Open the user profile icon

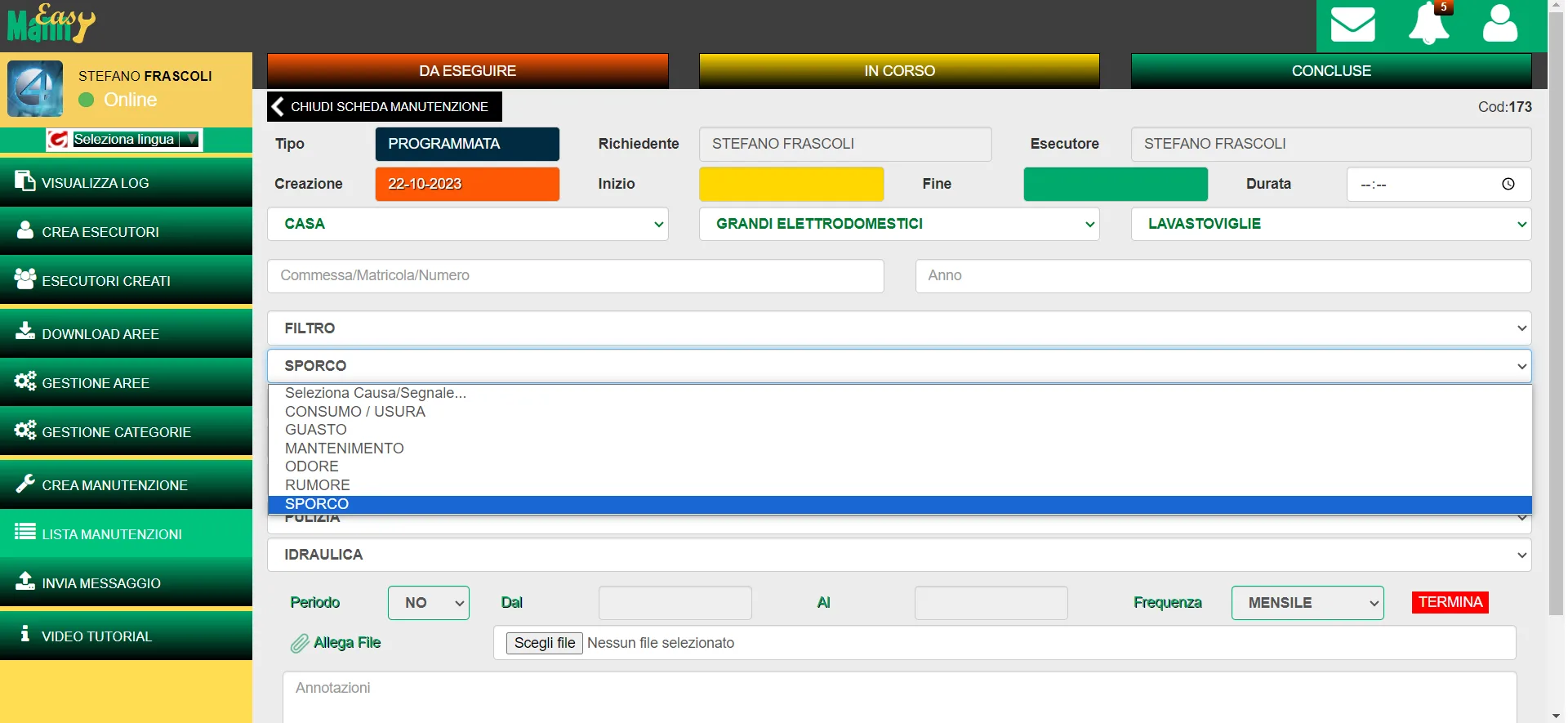tap(1500, 24)
